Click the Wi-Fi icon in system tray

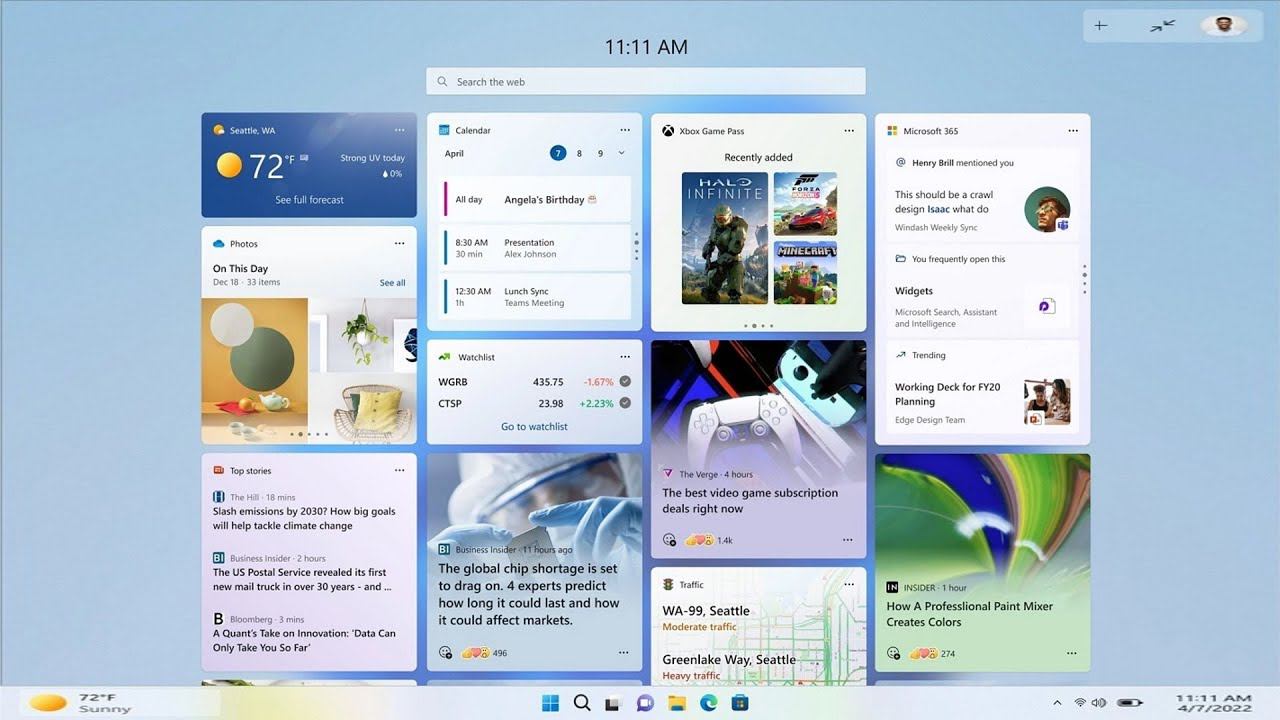1081,703
